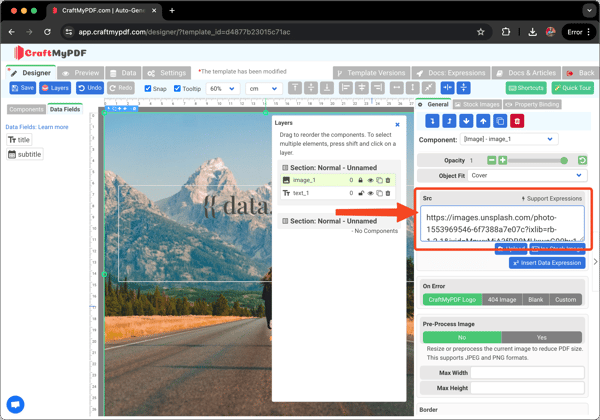Decrease opacity with the minus button
The height and width of the screenshot is (420, 600).
click(492, 160)
